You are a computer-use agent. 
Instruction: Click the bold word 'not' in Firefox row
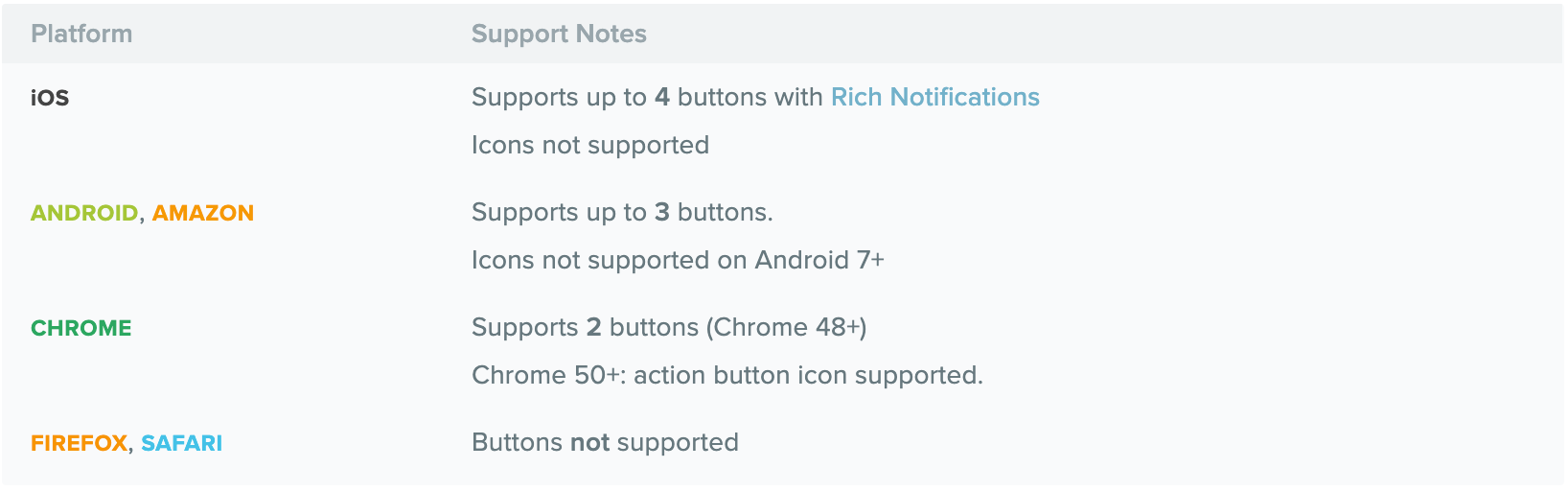(590, 442)
